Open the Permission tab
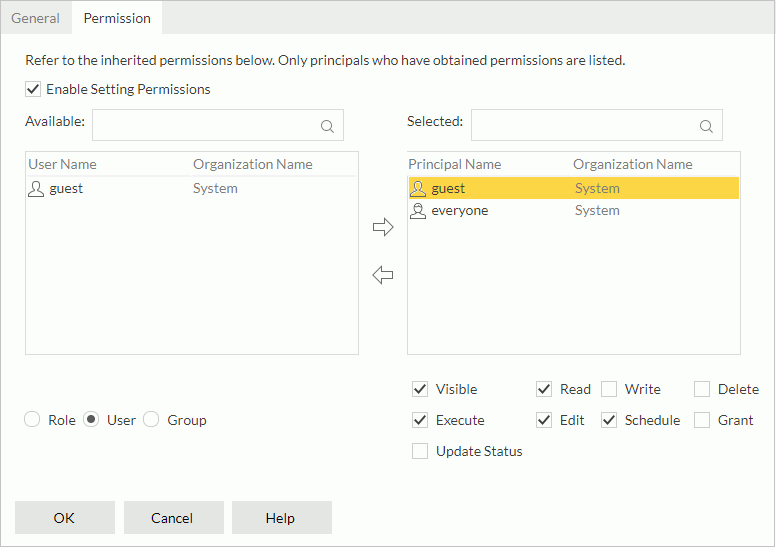The width and height of the screenshot is (776, 548). (117, 18)
